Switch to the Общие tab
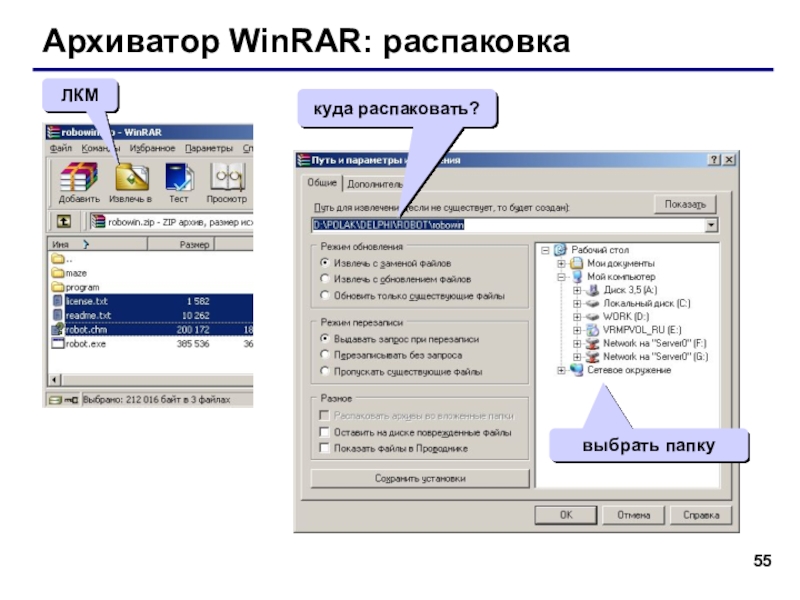 (x=322, y=183)
